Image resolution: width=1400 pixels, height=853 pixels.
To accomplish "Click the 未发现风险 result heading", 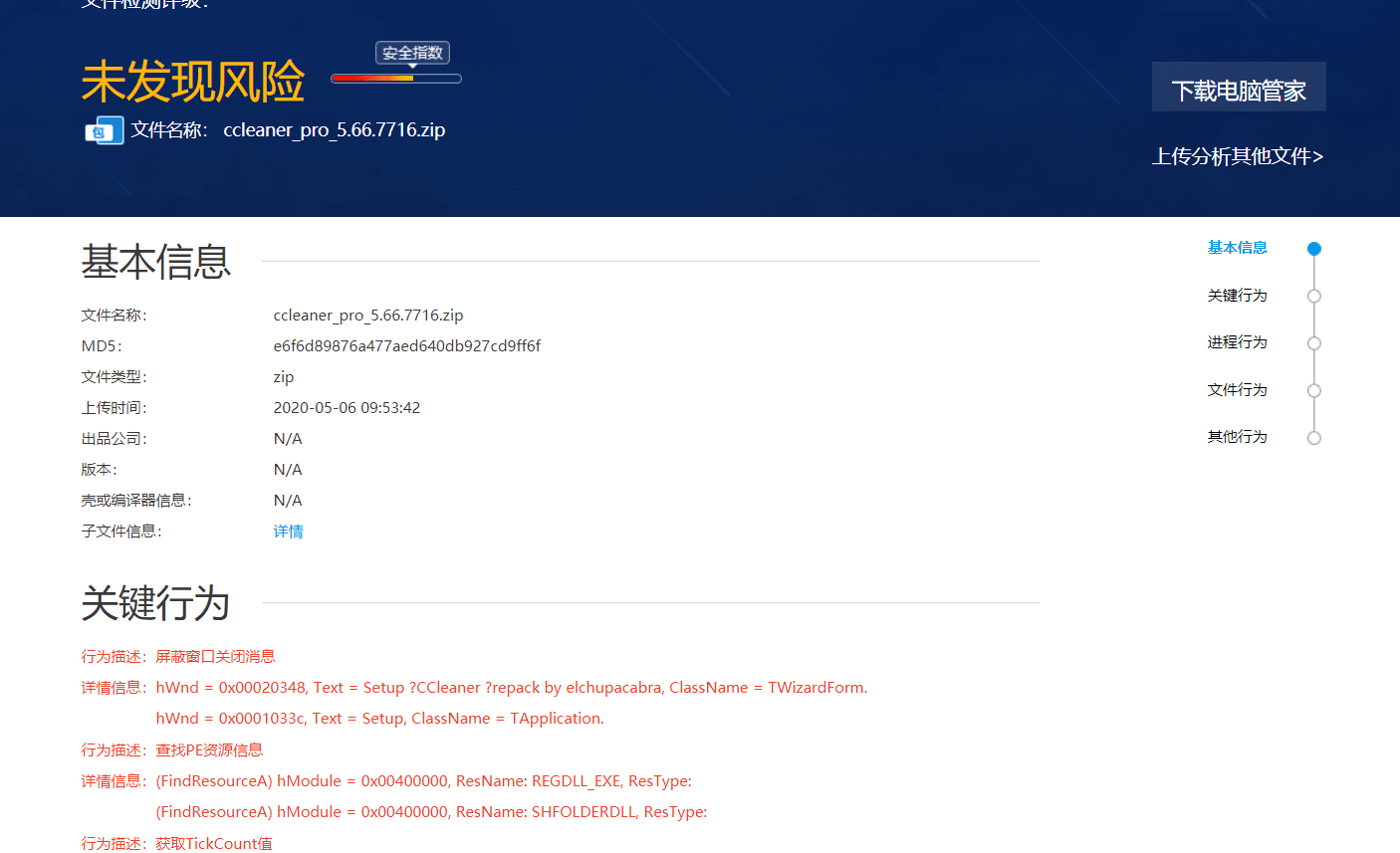I will [x=192, y=82].
